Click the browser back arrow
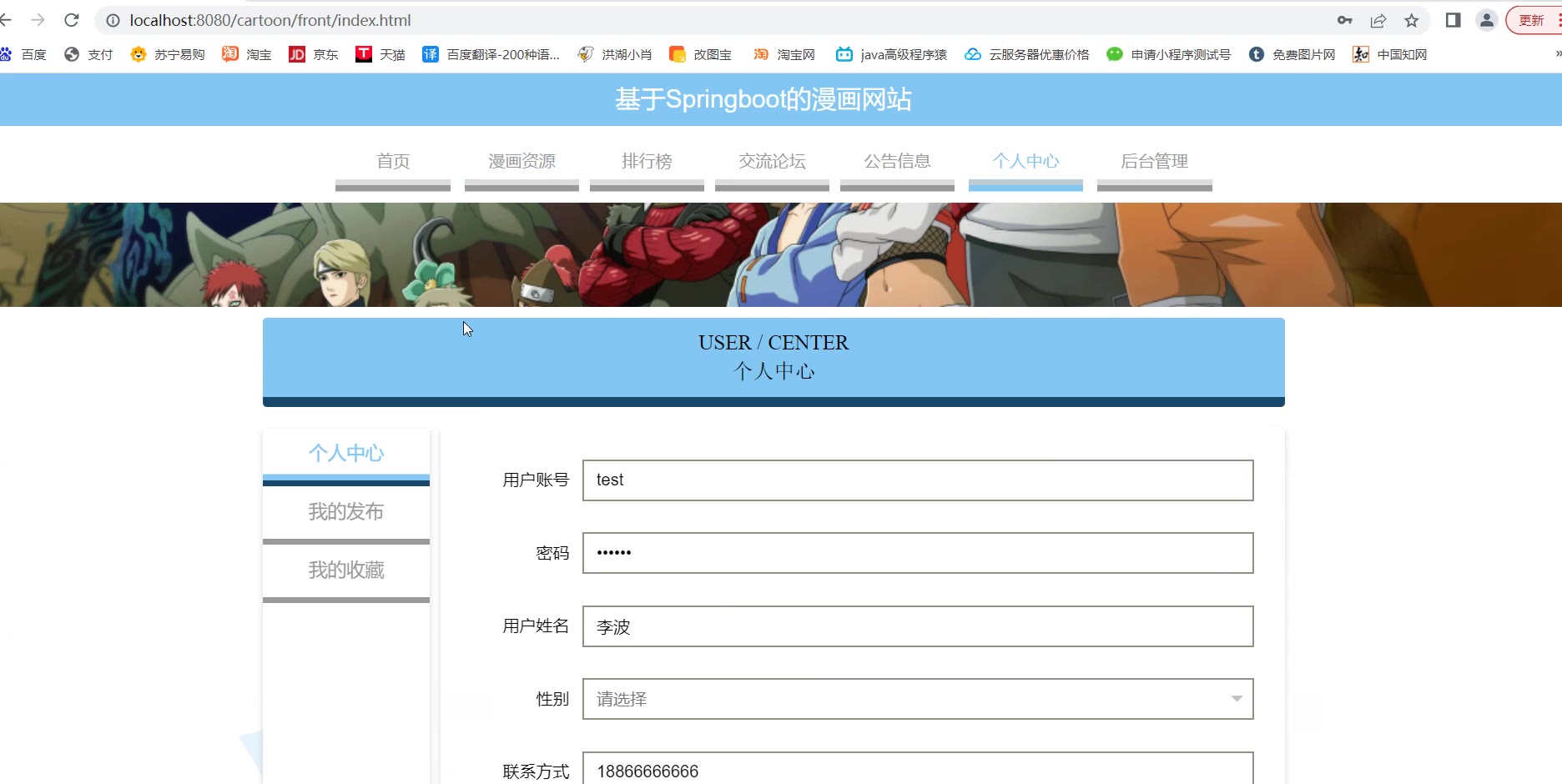The image size is (1562, 784). [5, 20]
